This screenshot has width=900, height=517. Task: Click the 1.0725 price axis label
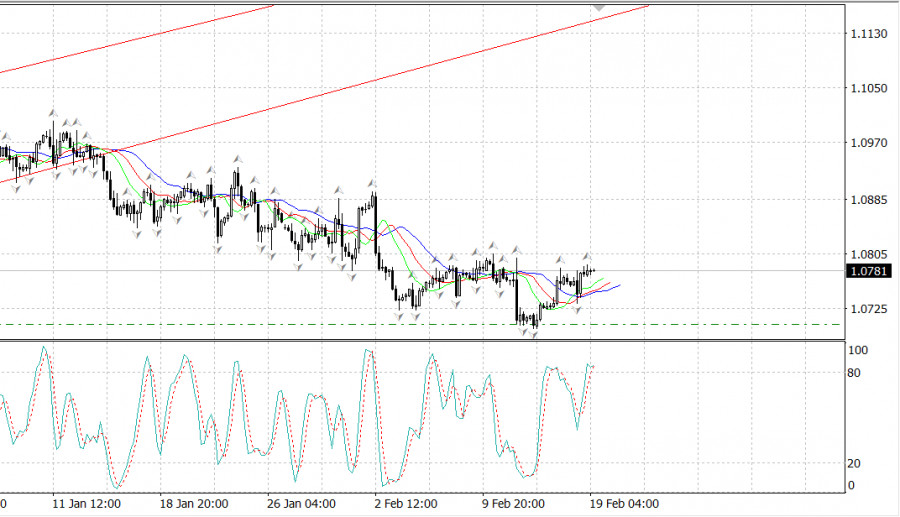pyautogui.click(x=868, y=309)
